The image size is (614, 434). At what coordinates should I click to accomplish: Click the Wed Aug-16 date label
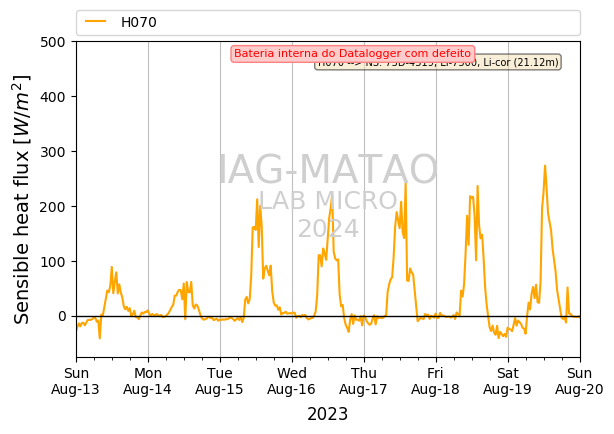coord(292,381)
